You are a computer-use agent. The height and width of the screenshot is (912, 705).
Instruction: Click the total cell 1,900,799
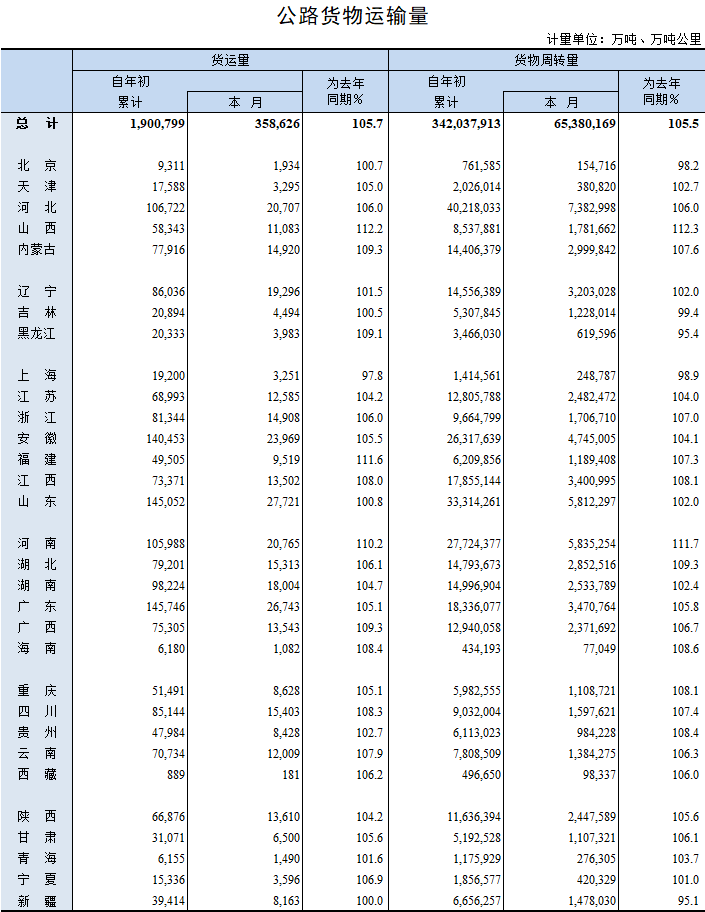point(157,123)
